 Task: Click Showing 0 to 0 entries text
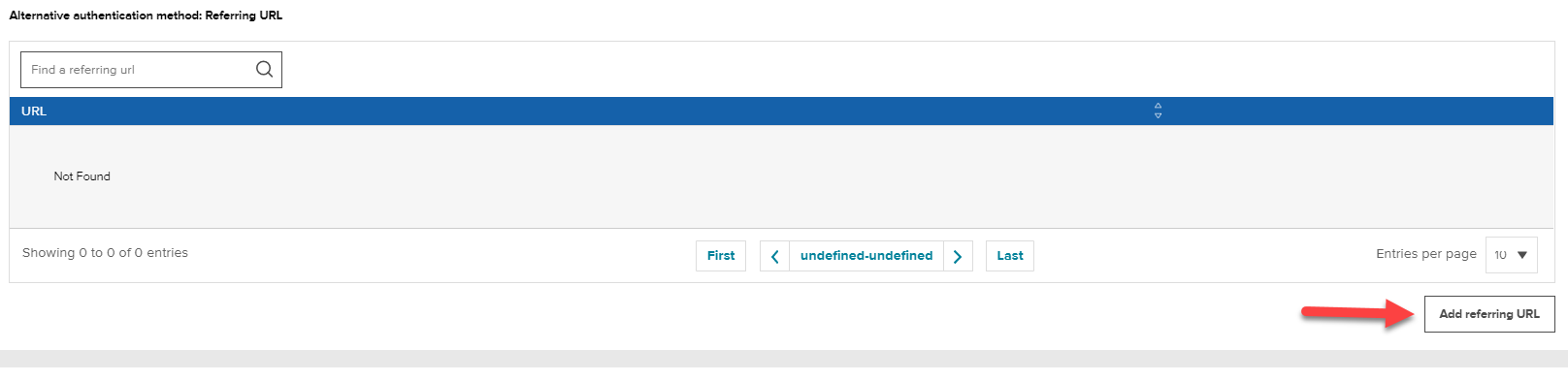pyautogui.click(x=105, y=253)
